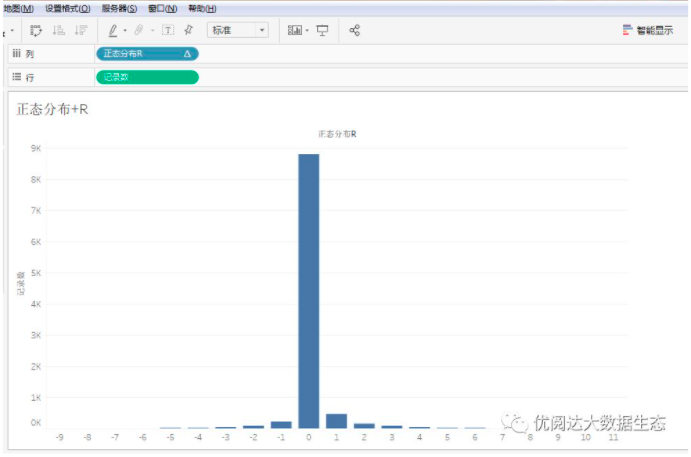Expand the show cards dropdown arrow
Image resolution: width=691 pixels, height=457 pixels.
307,31
